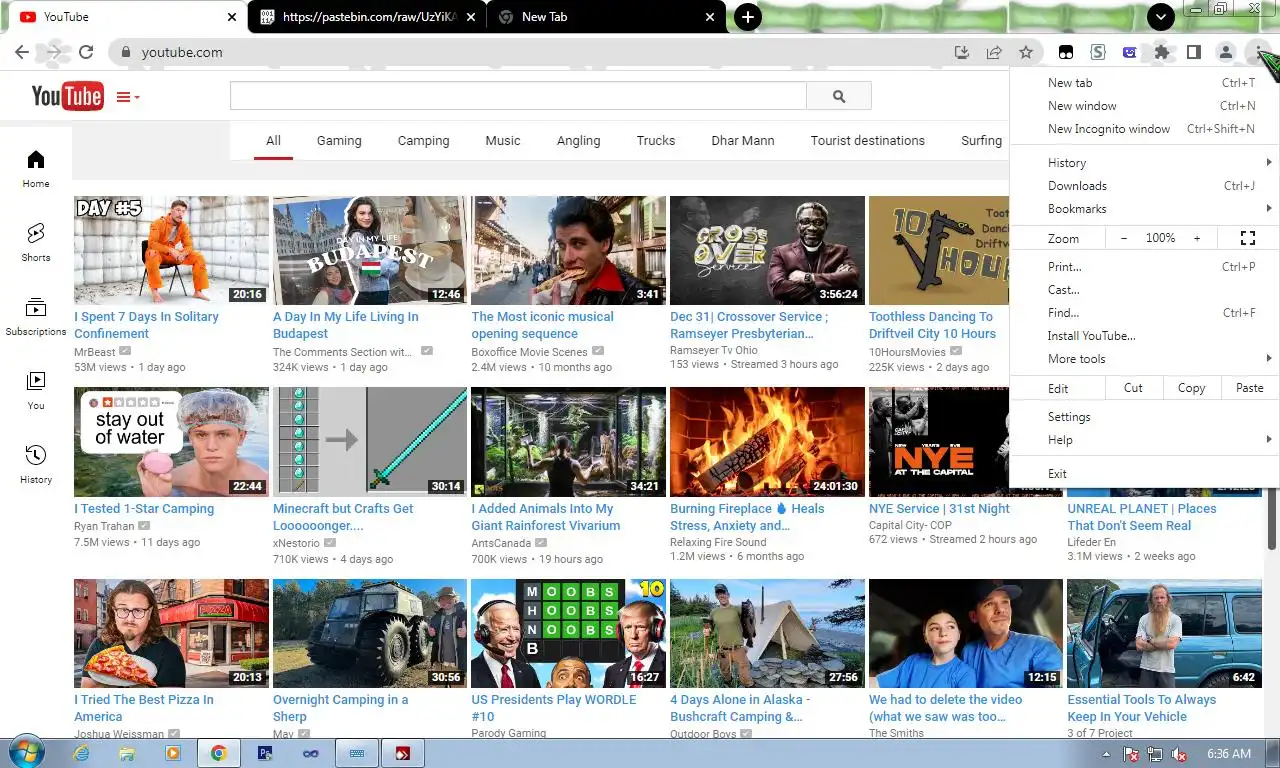The image size is (1280, 768).
Task: Click the Chrome three-dot menu button
Action: pos(1257,52)
